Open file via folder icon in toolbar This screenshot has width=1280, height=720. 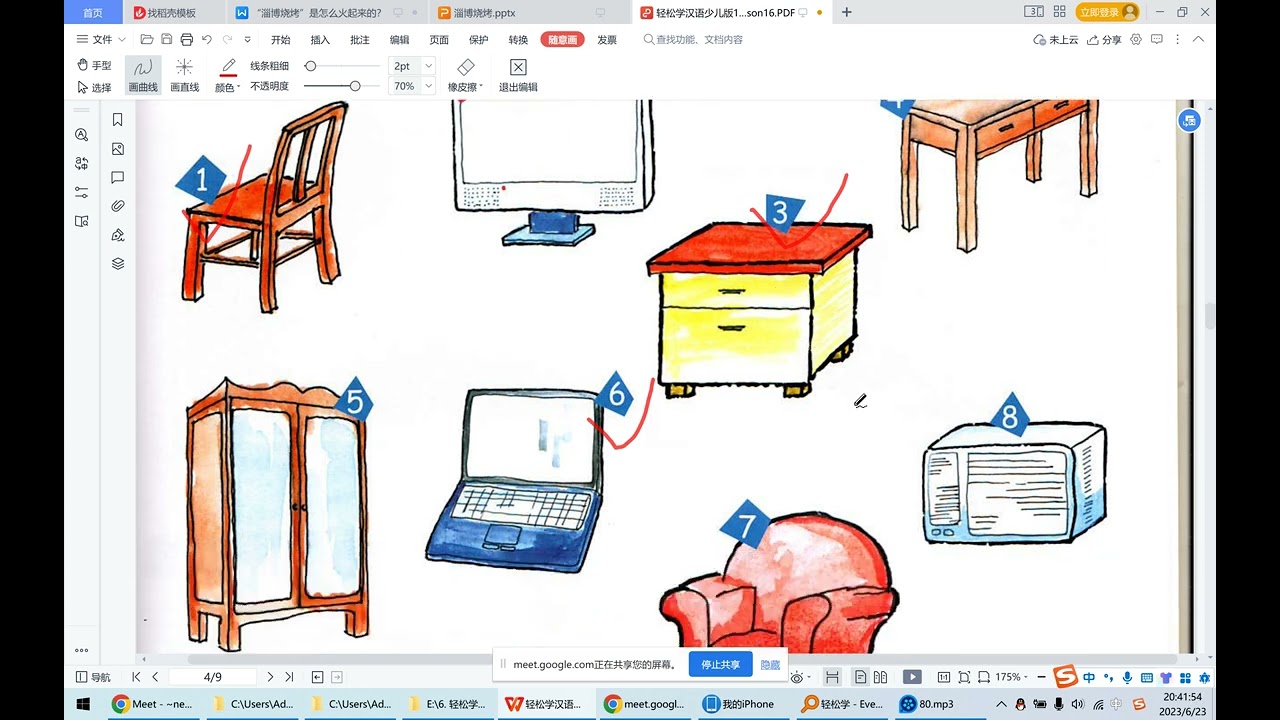[x=147, y=40]
